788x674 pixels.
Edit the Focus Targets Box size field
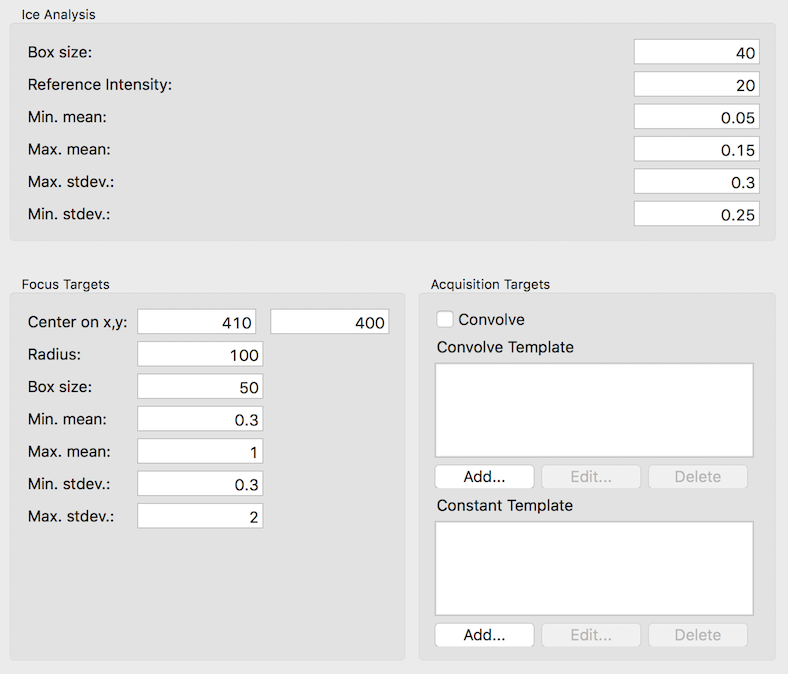(x=200, y=387)
